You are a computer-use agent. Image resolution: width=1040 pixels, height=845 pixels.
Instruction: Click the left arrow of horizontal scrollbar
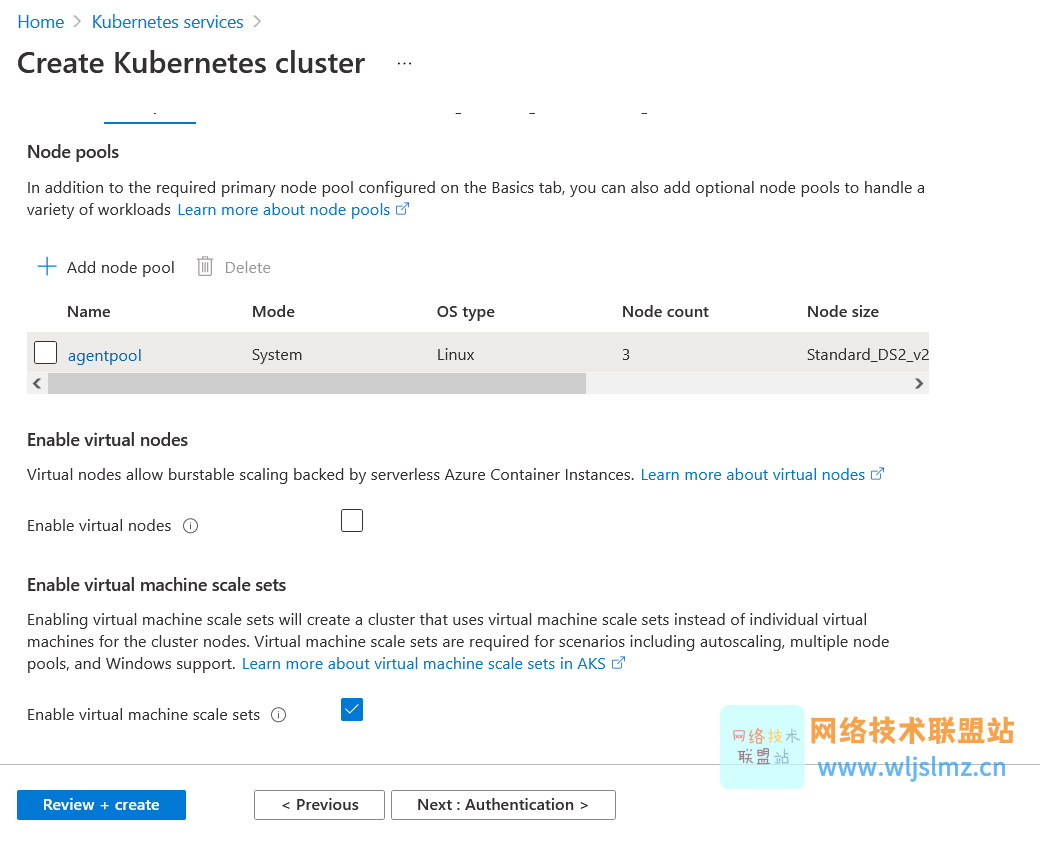[37, 383]
